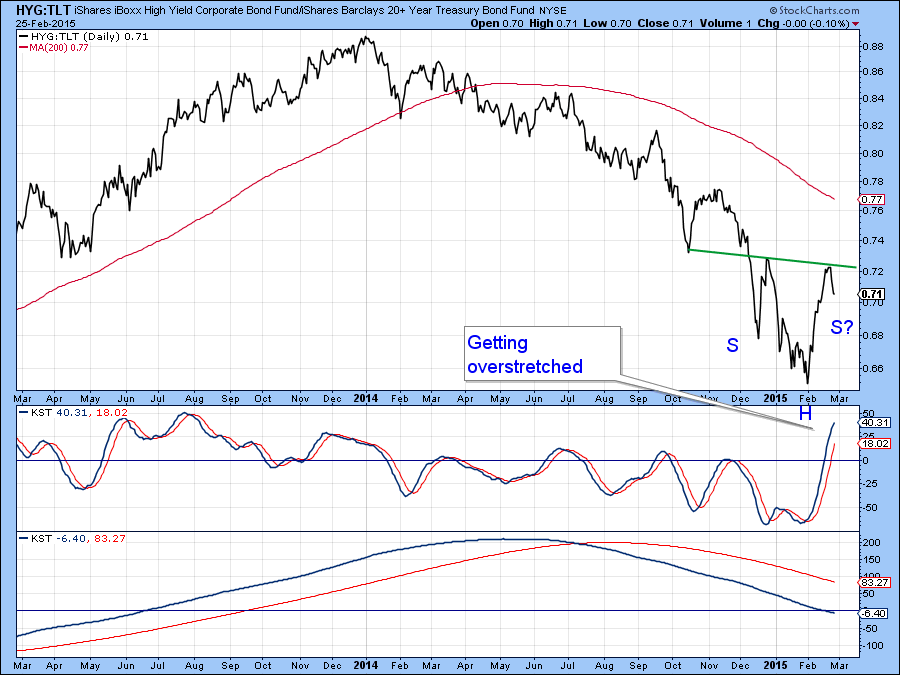Click the 0.74 price axis label
This screenshot has width=900, height=675.
pos(873,240)
